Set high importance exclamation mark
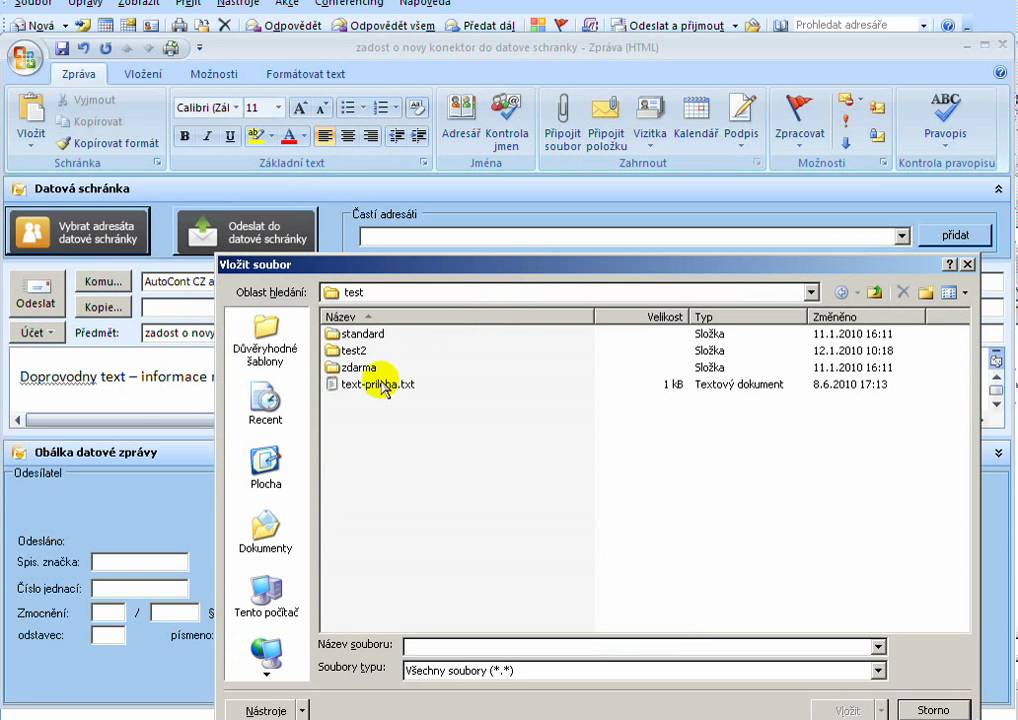Image resolution: width=1018 pixels, height=720 pixels. [845, 121]
